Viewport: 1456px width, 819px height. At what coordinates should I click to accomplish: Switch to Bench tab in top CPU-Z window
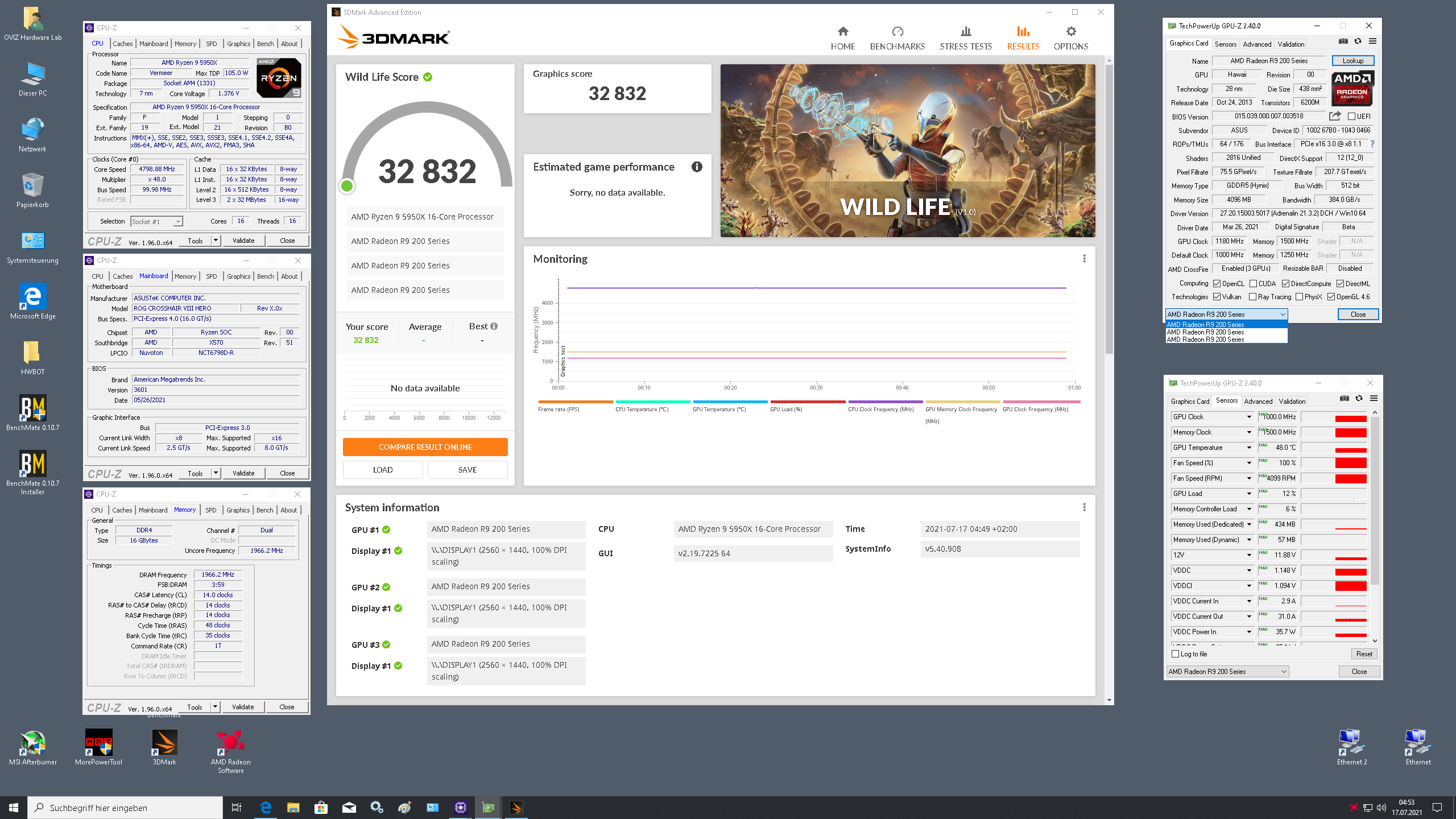[265, 44]
